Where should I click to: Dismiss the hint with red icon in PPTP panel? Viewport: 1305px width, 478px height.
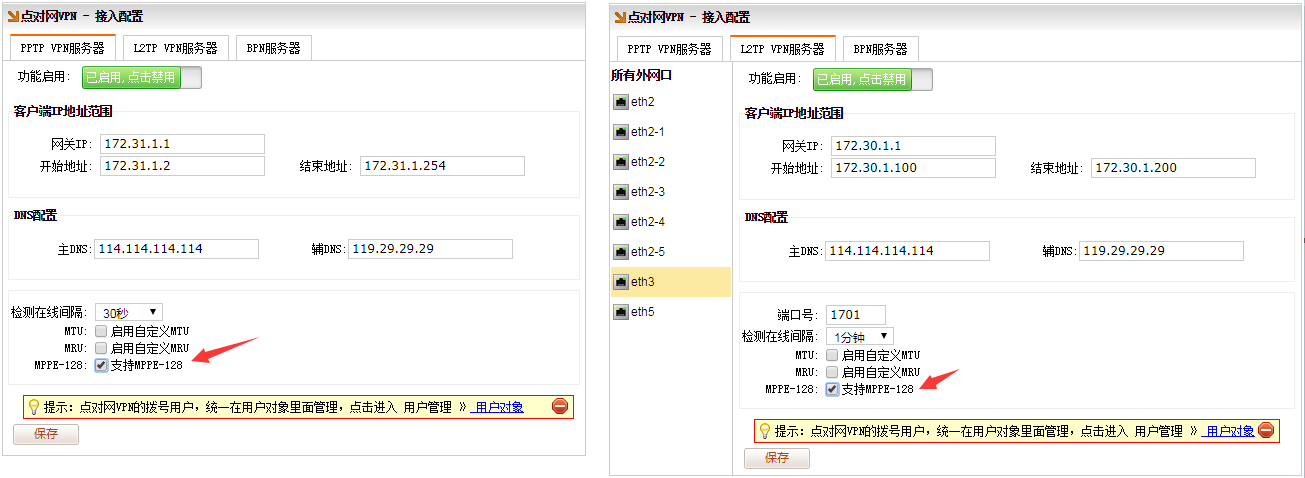(x=560, y=406)
